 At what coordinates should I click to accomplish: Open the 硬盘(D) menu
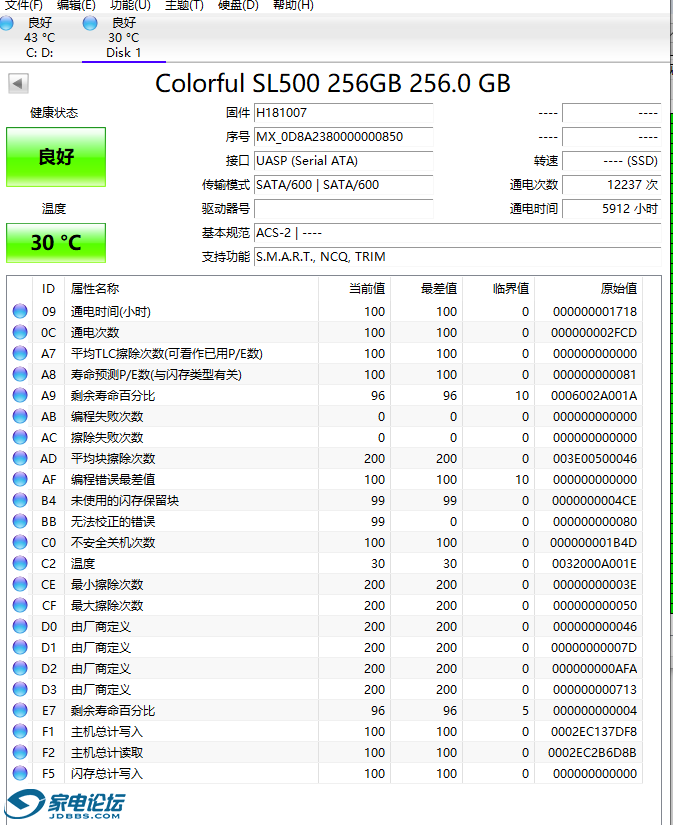click(x=238, y=5)
